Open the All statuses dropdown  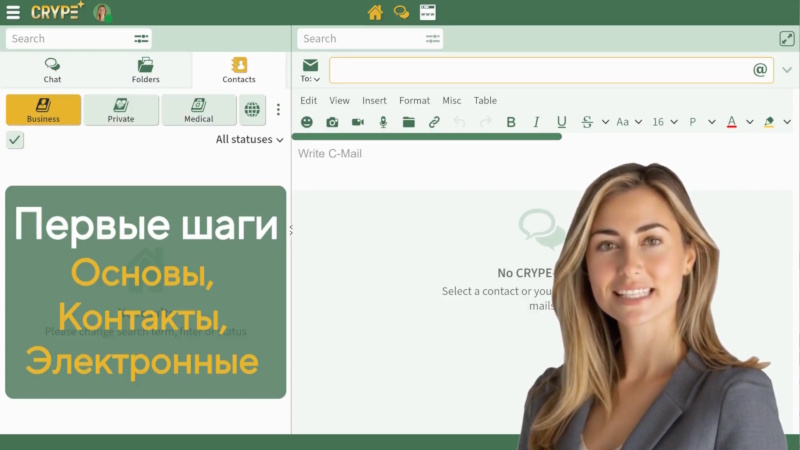[x=250, y=139]
